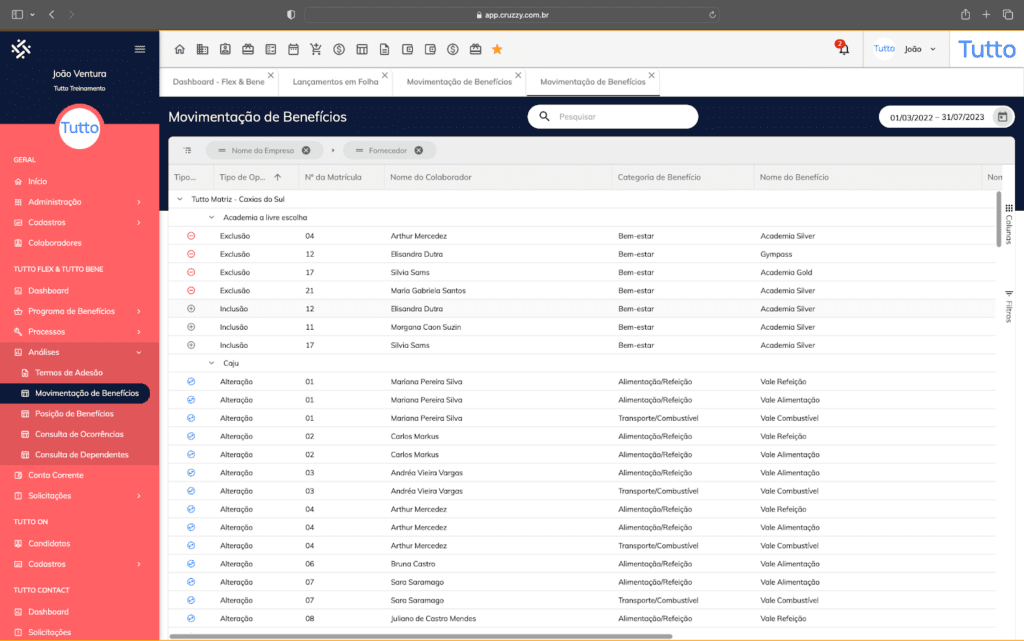Open the shopping cart toolbar icon
The height and width of the screenshot is (641, 1024).
pos(316,49)
